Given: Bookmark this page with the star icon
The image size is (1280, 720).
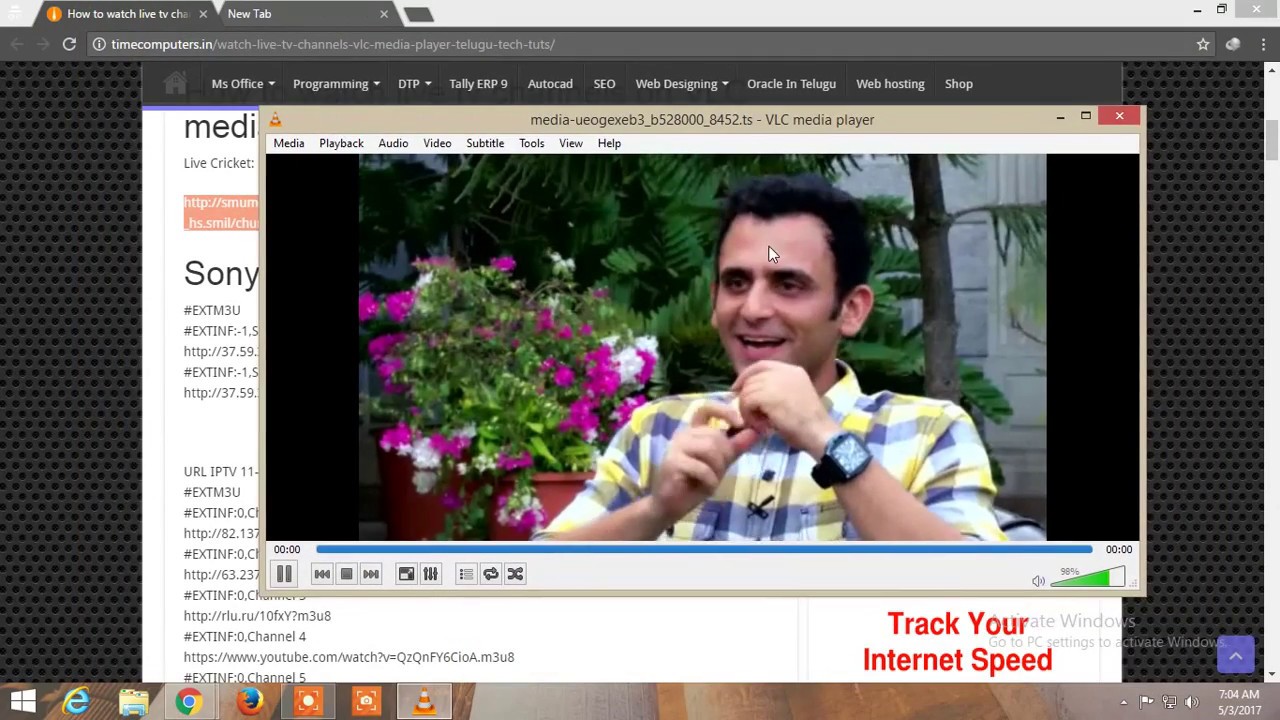Looking at the screenshot, I should 1203,44.
